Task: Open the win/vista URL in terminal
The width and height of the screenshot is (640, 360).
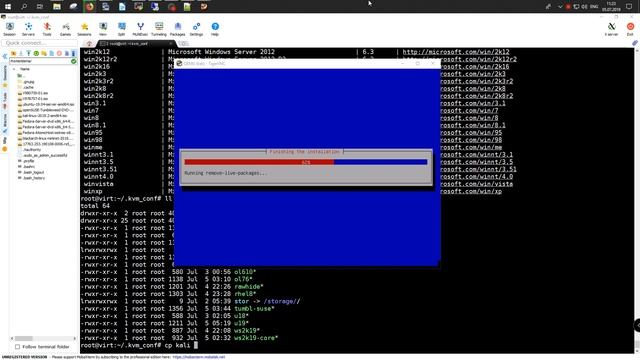Action: [x=476, y=184]
